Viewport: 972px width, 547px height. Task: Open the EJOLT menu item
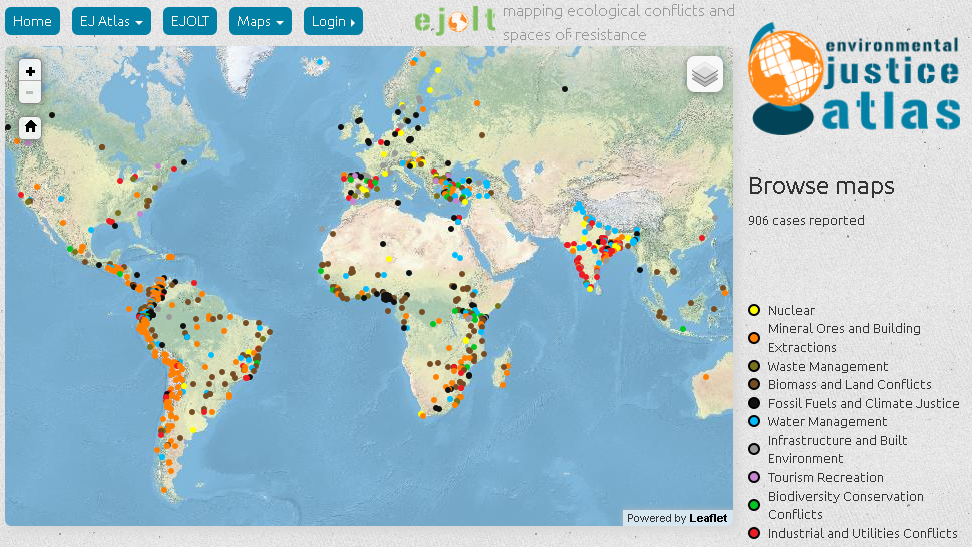coord(190,21)
